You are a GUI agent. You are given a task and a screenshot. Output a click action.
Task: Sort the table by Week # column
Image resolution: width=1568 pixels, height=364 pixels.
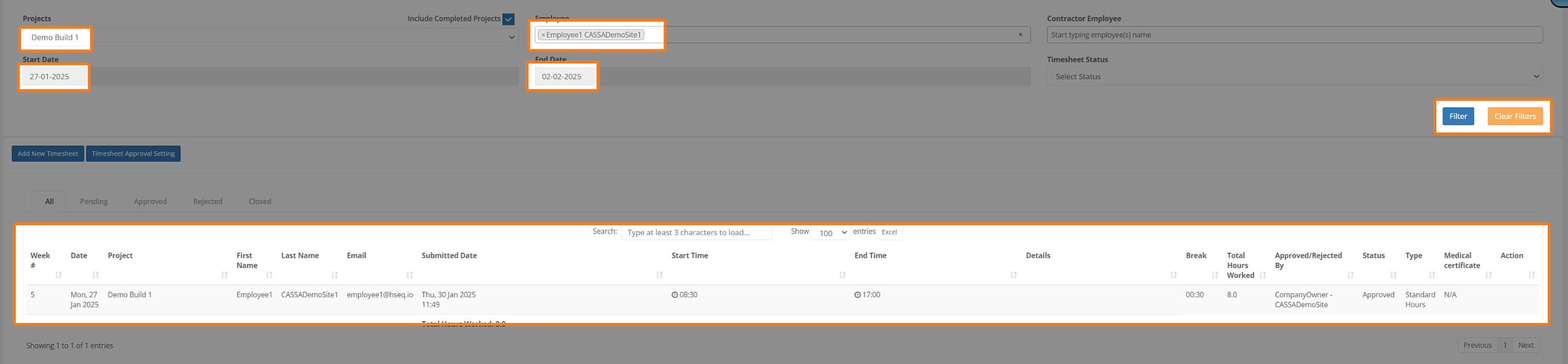click(x=59, y=275)
